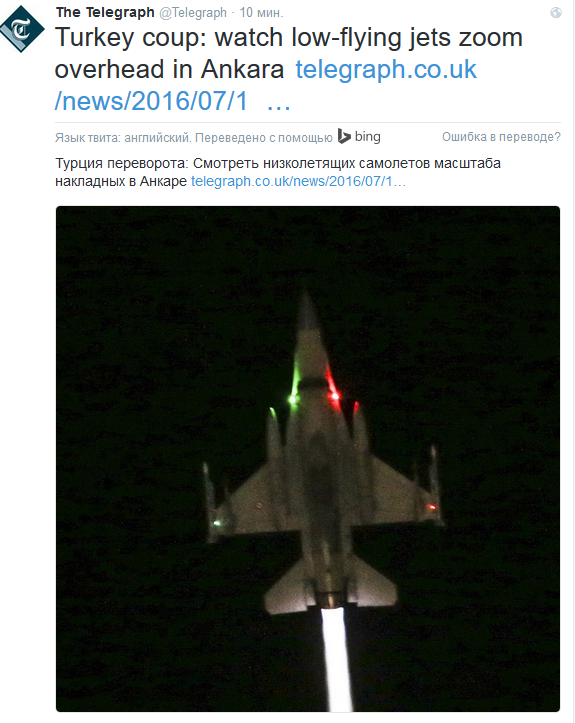
Task: Click the large '/news/2016/07/1' link line
Action: 151,101
